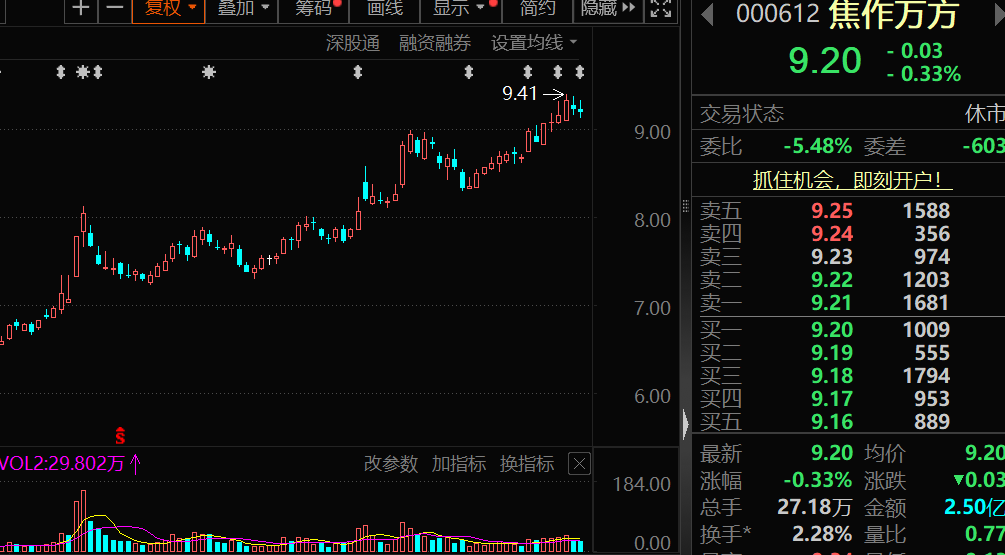1005x555 pixels.
Task: Expand the 叠加 overlay dropdown
Action: (x=245, y=9)
